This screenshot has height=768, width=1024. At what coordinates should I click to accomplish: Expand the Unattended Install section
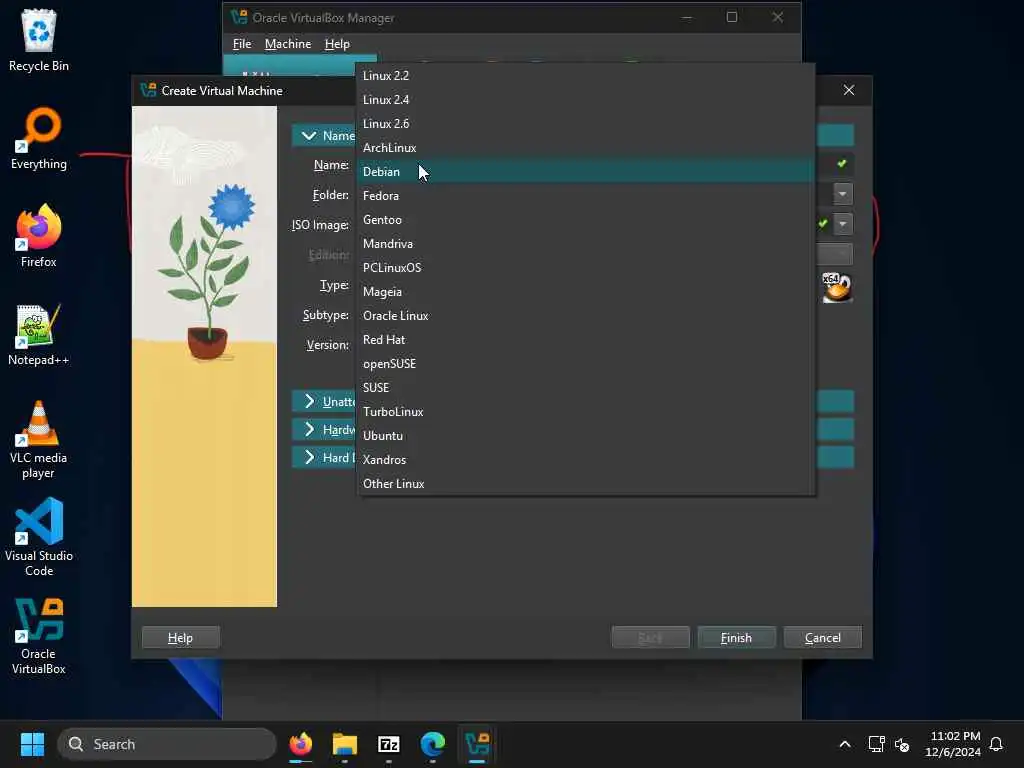tap(309, 401)
